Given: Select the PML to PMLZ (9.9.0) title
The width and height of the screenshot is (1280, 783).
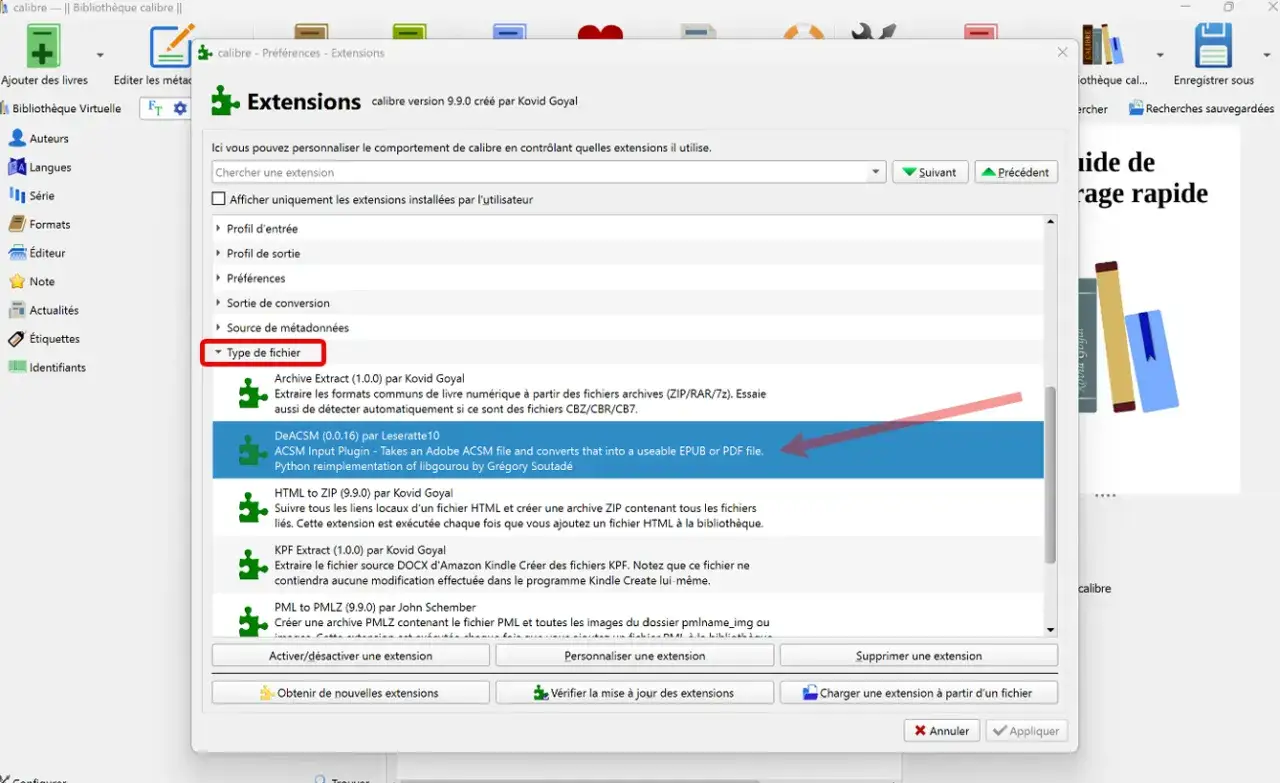Looking at the screenshot, I should (x=375, y=607).
